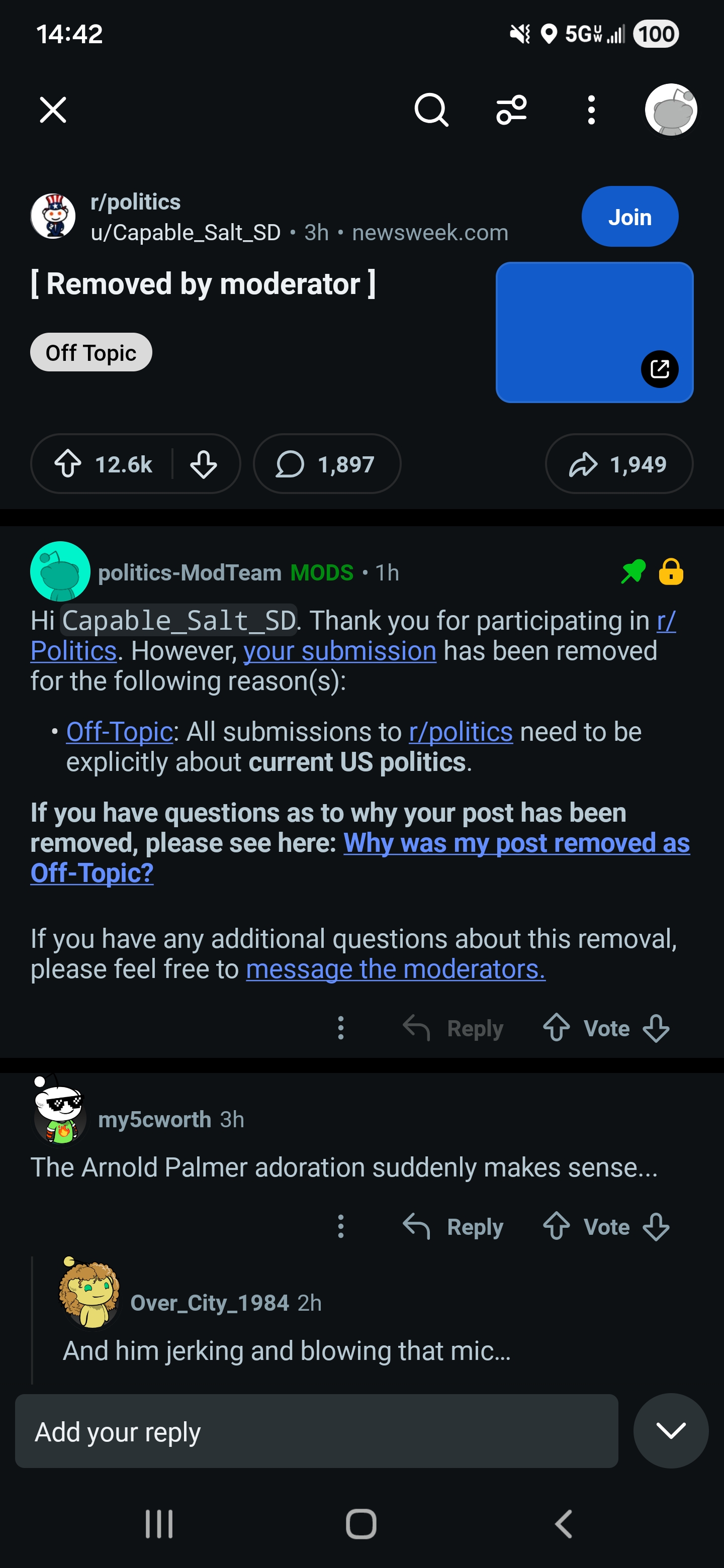Viewport: 724px width, 1568px height.
Task: Tap the search magnifier icon
Action: (x=431, y=110)
